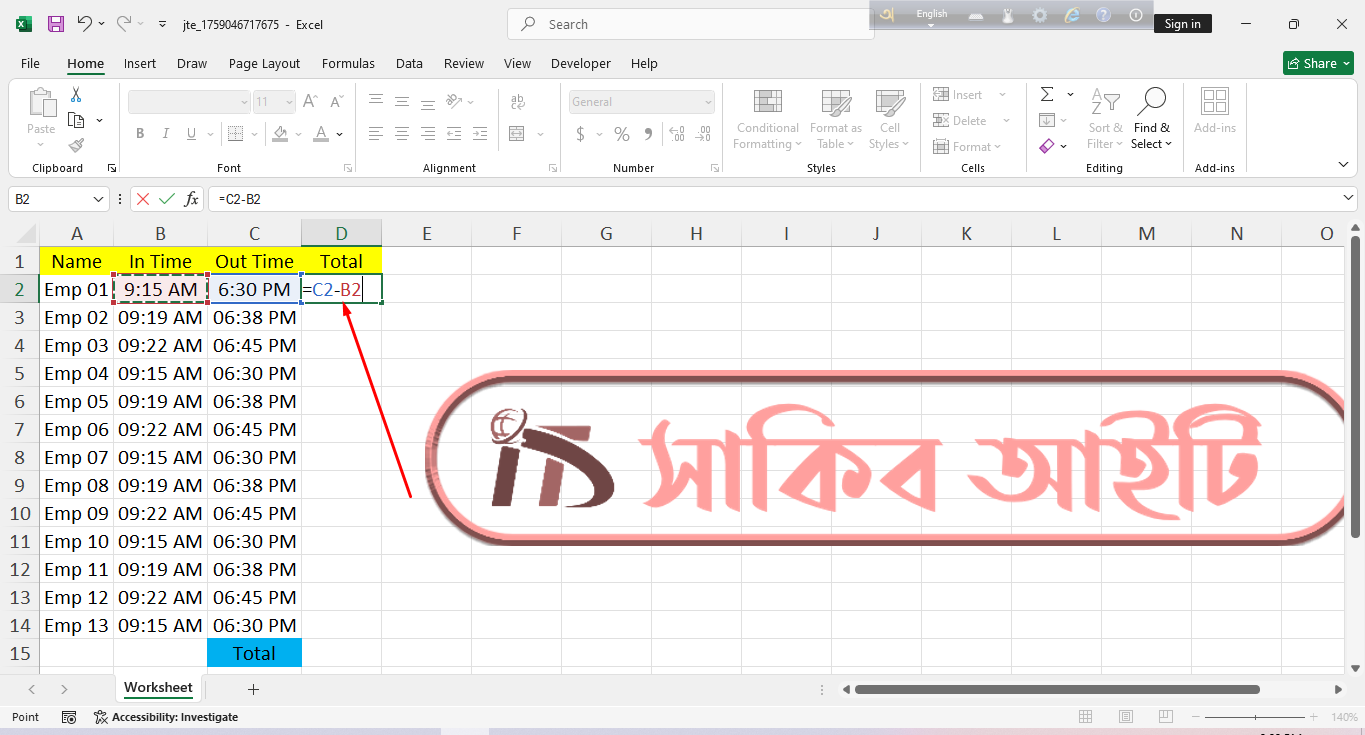
Task: Select the Format Painter brush icon
Action: tap(76, 145)
